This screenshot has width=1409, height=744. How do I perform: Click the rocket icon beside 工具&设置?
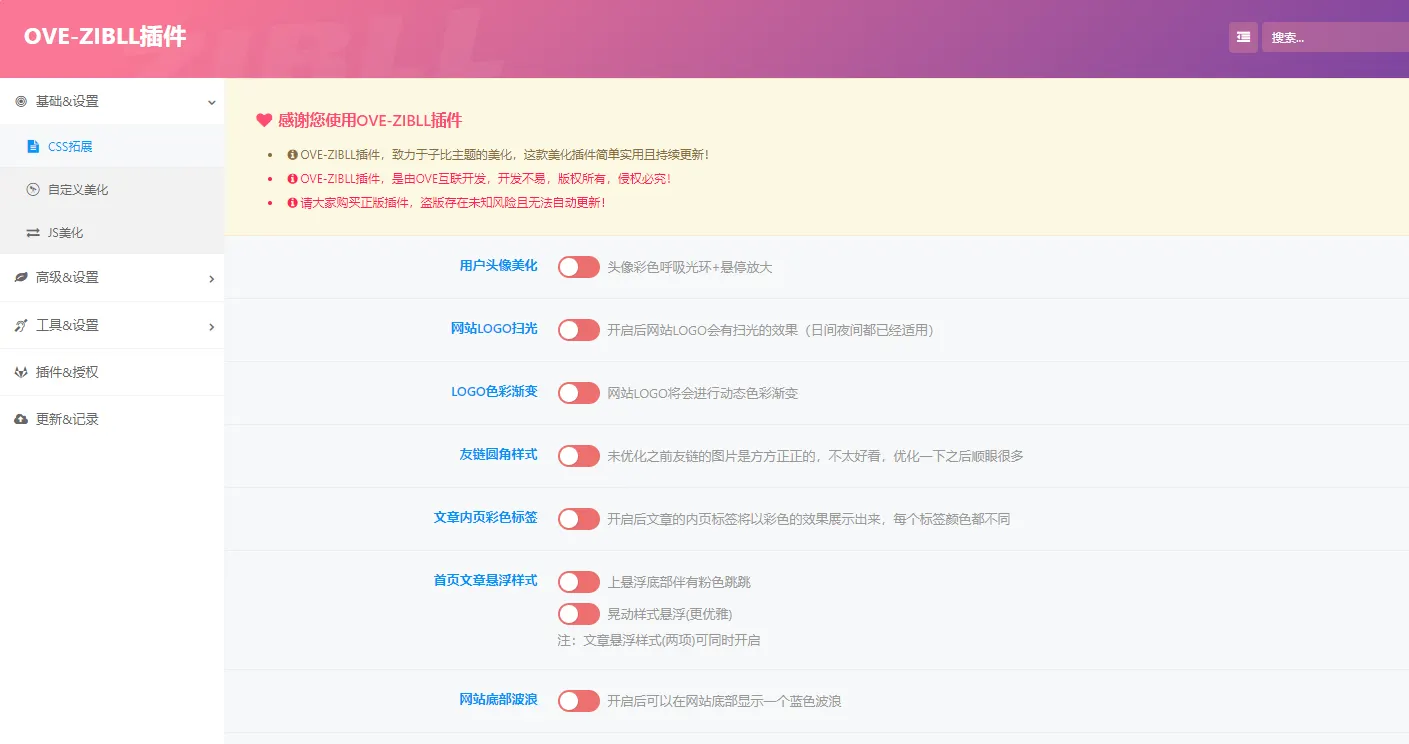(21, 326)
